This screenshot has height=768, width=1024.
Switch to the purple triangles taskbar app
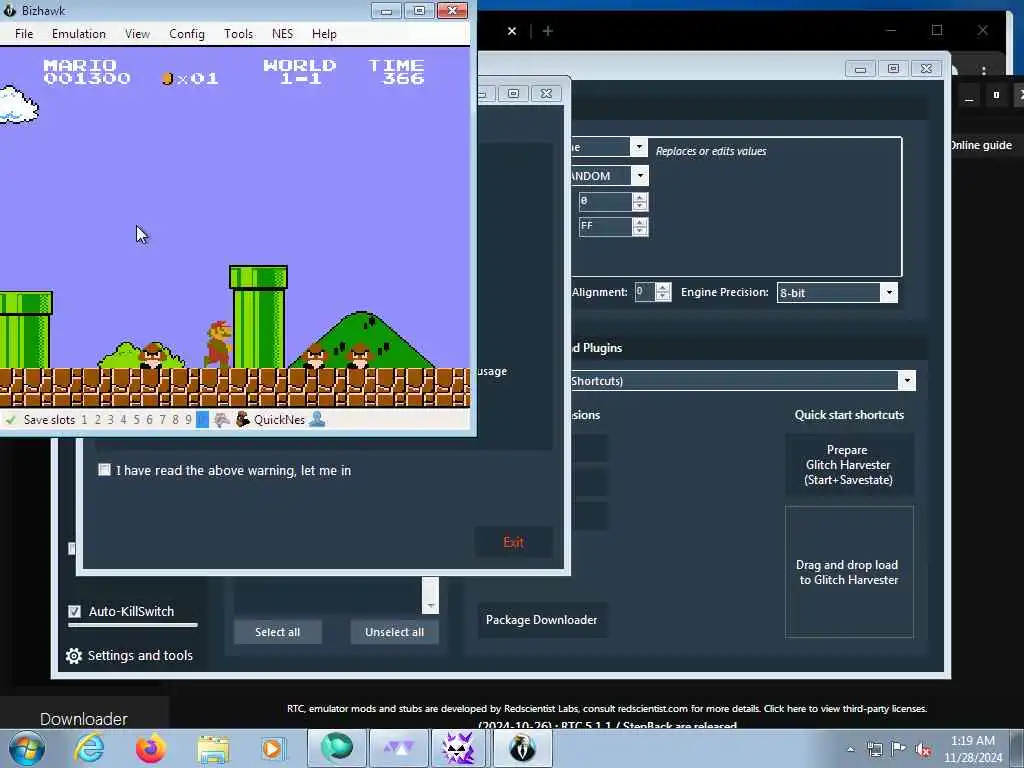point(398,748)
